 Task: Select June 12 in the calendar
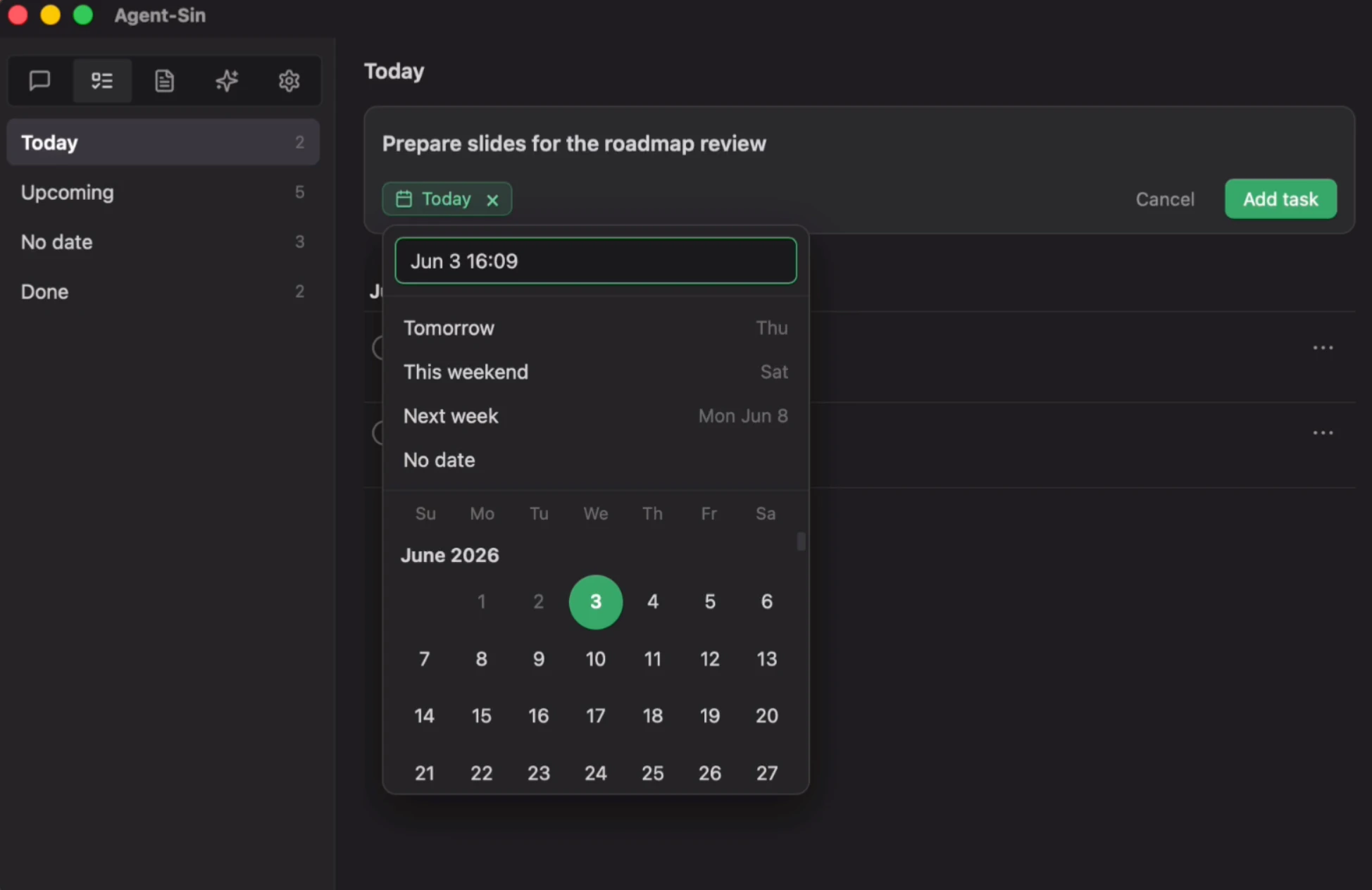(710, 659)
